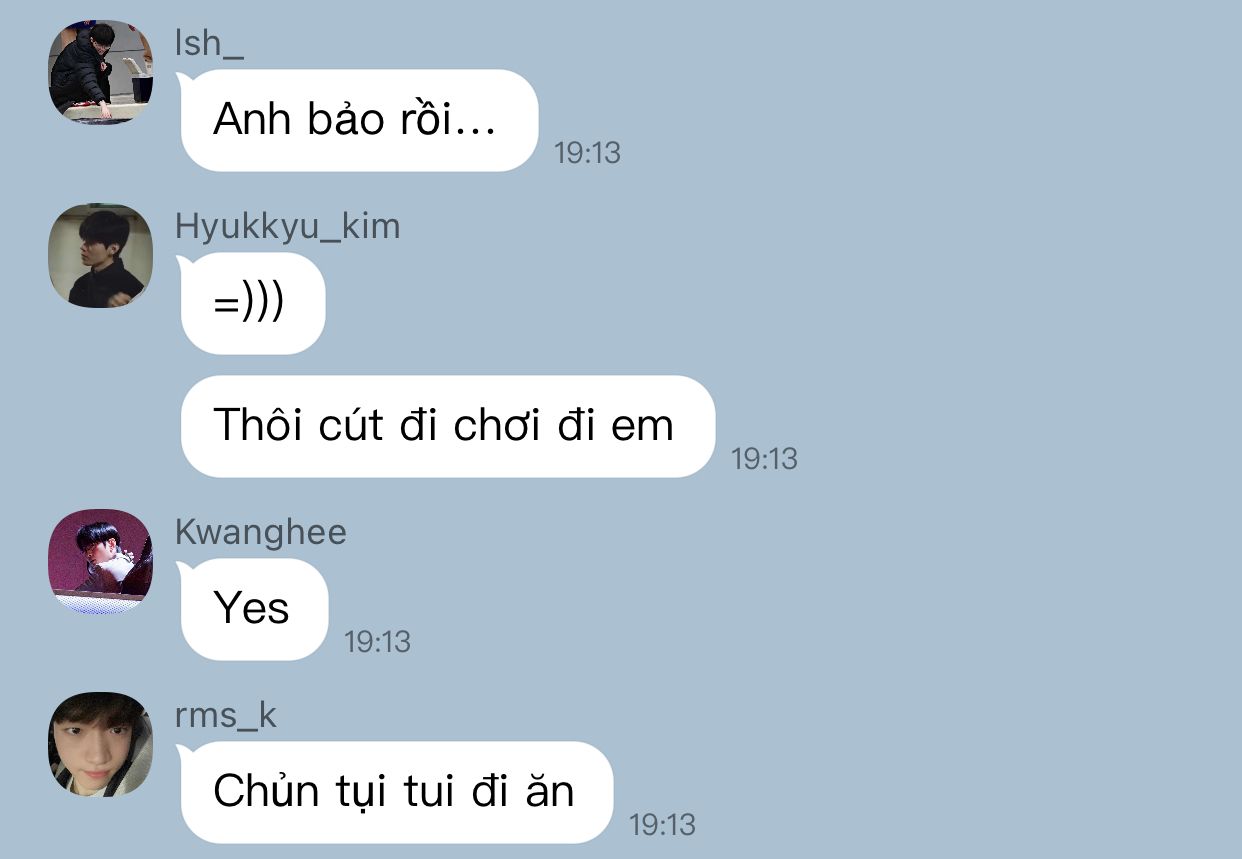Tap the 'Yes' message bubble
The image size is (1242, 859).
252,609
